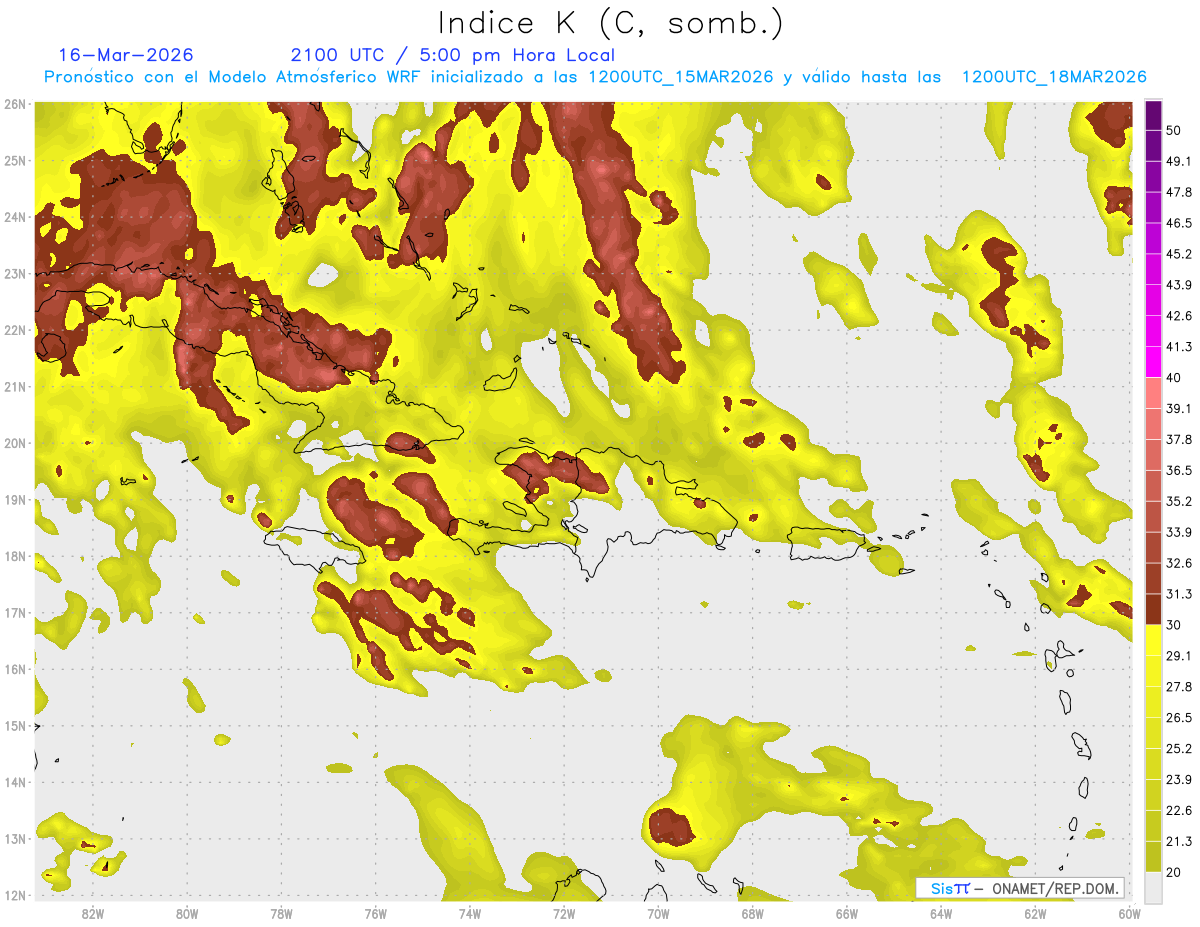Select the 33.9 legend label
Image resolution: width=1200 pixels, height=927 pixels.
click(x=1179, y=533)
